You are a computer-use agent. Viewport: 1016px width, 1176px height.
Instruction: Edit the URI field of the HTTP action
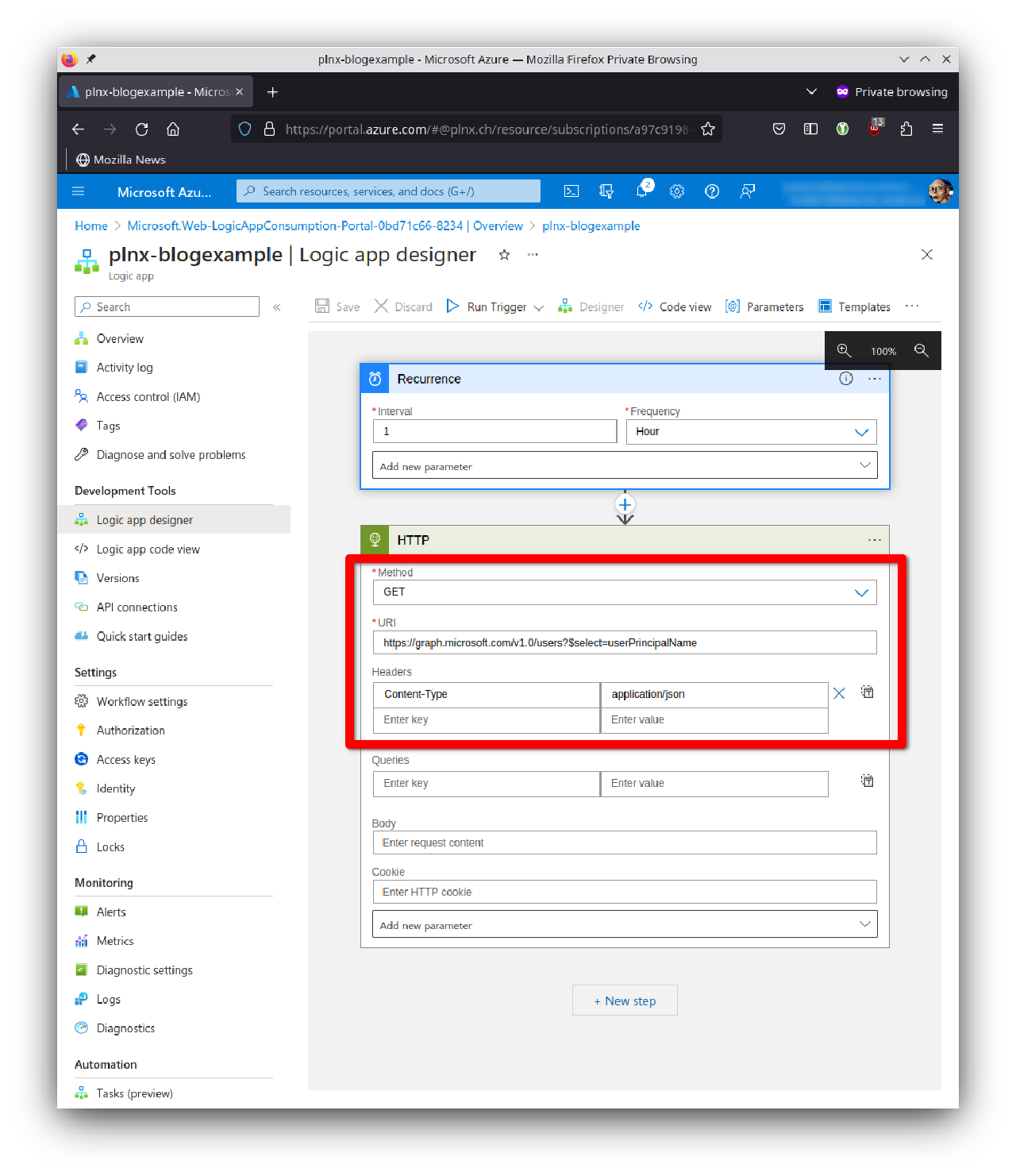625,642
